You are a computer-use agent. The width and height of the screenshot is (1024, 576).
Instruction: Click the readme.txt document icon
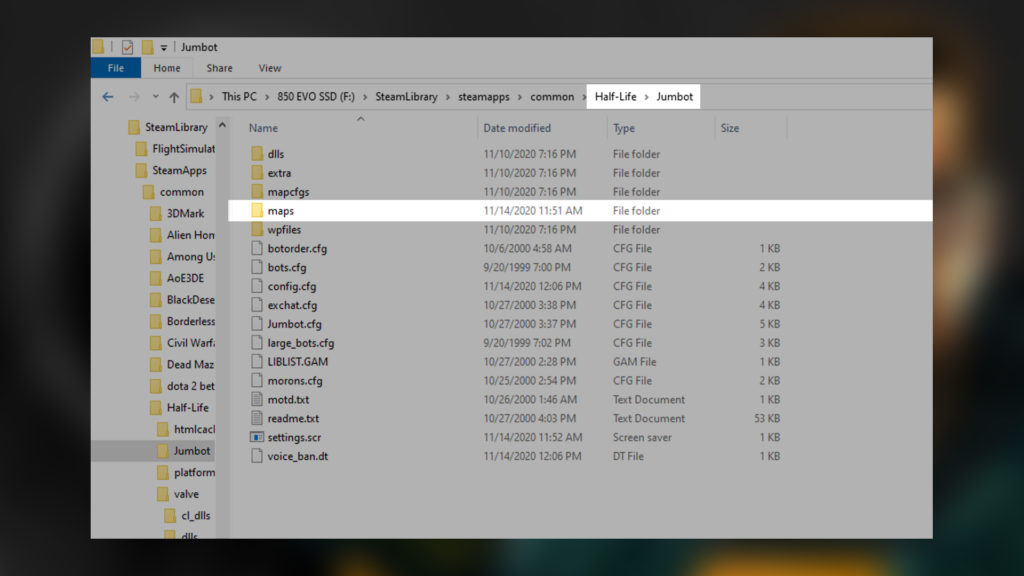click(x=257, y=419)
